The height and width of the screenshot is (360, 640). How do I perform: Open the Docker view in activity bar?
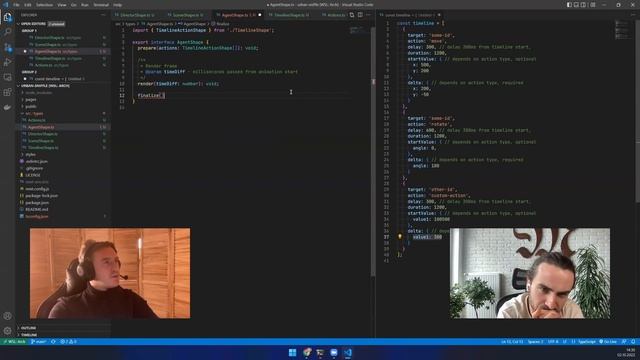(7, 107)
